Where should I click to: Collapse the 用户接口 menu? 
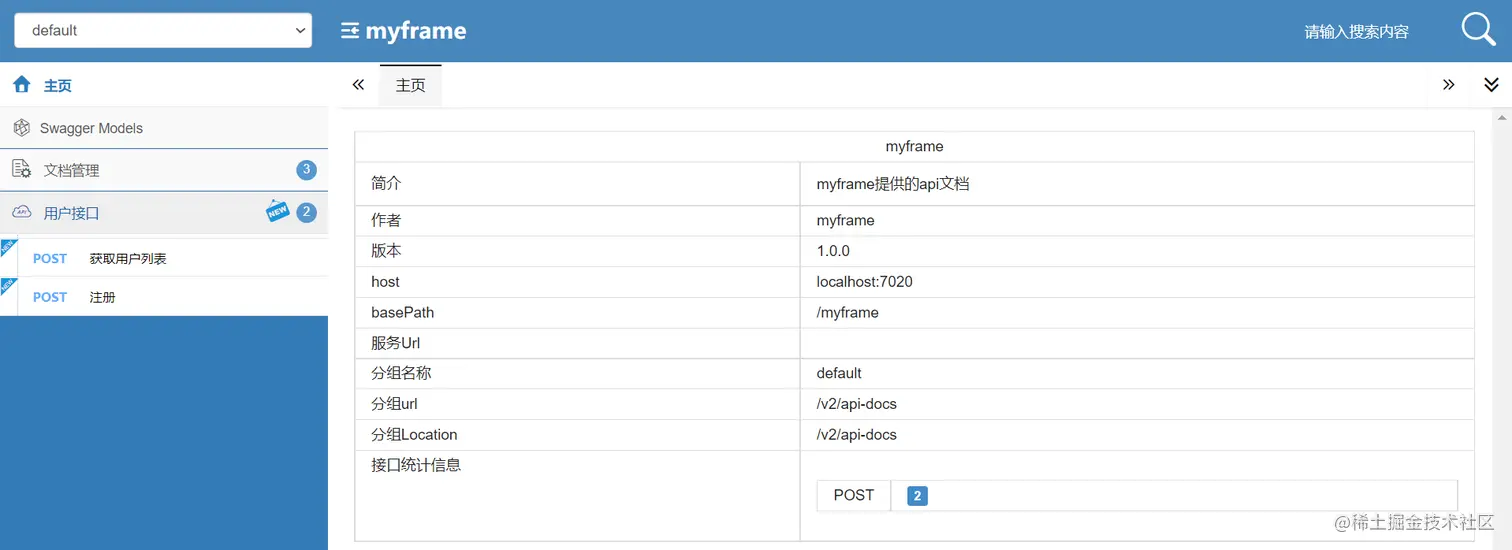pos(164,212)
